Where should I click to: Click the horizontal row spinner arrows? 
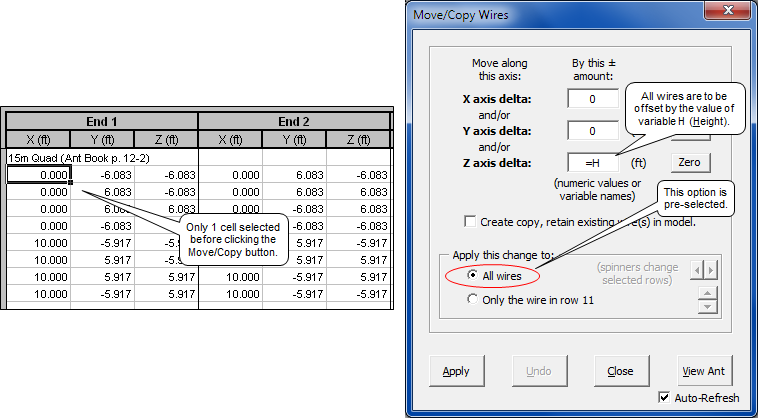pos(708,269)
